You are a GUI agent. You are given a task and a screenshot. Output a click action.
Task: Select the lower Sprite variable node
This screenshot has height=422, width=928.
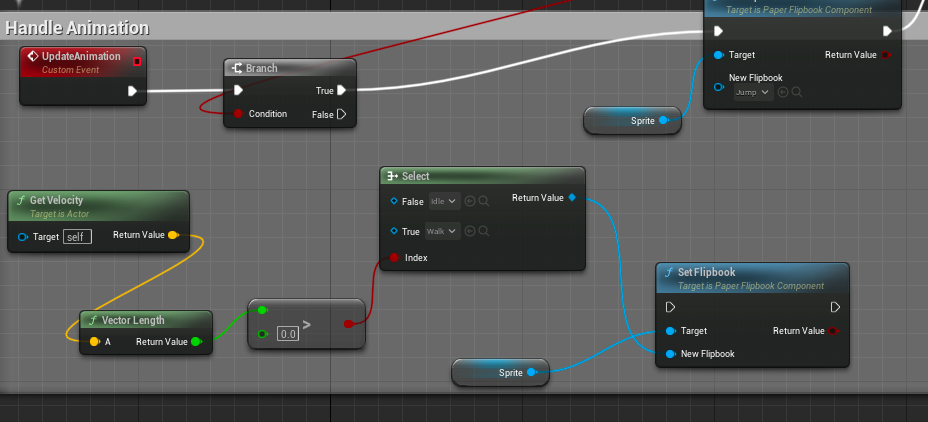pyautogui.click(x=500, y=372)
